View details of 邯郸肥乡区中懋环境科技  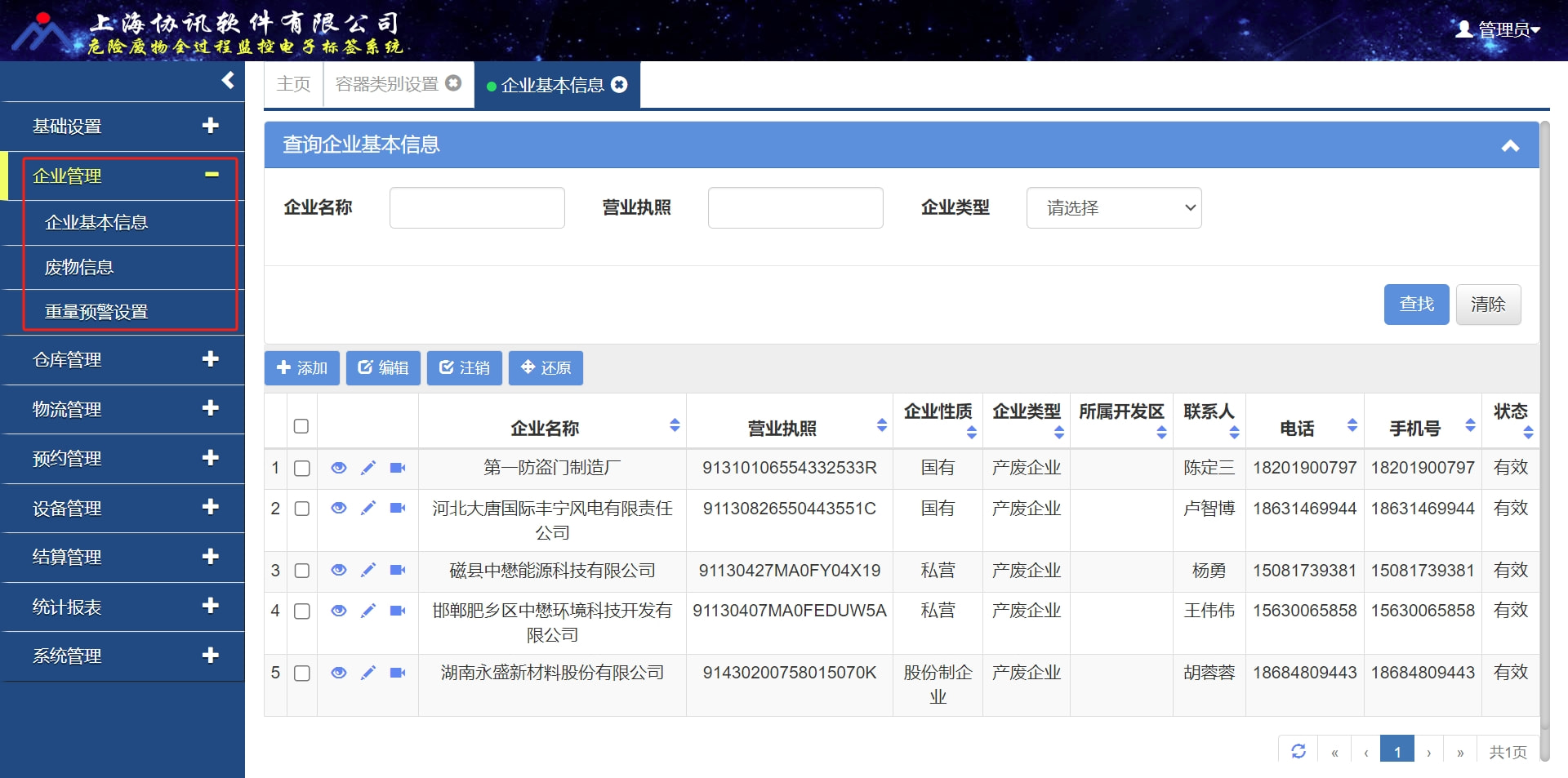339,611
